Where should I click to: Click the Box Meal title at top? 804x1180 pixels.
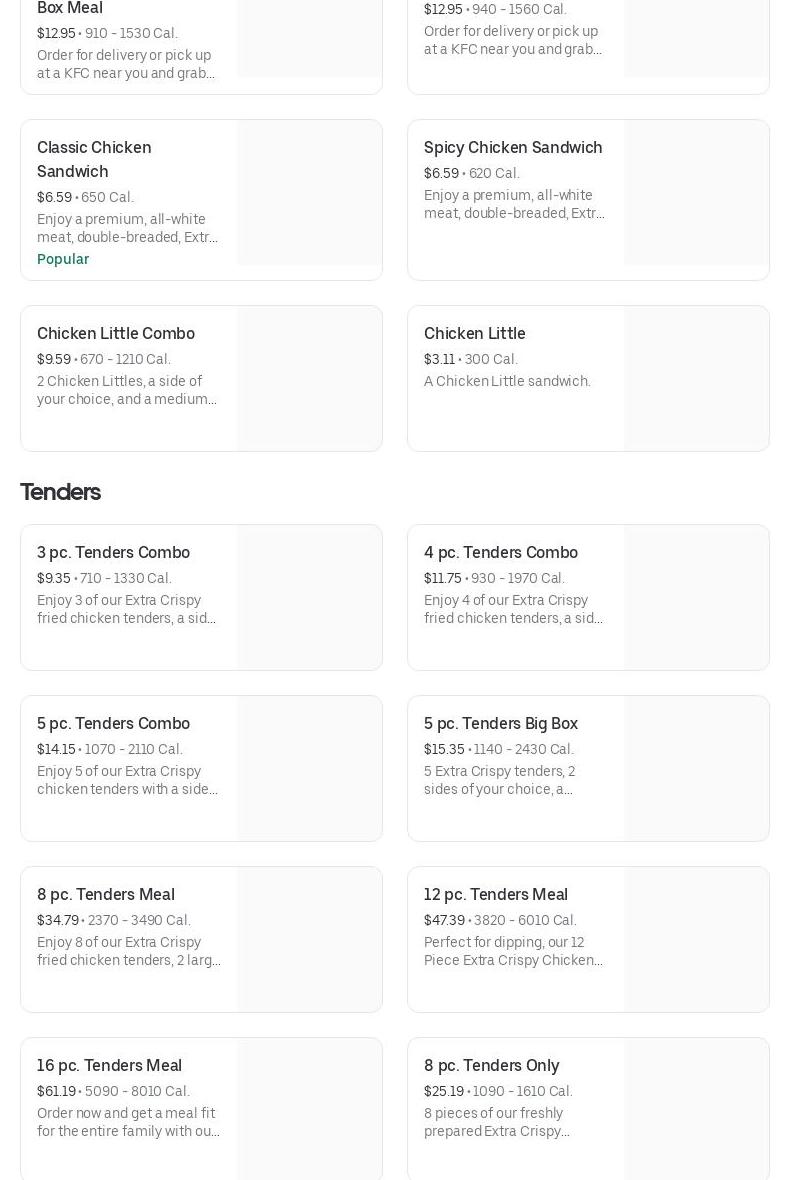click(70, 9)
